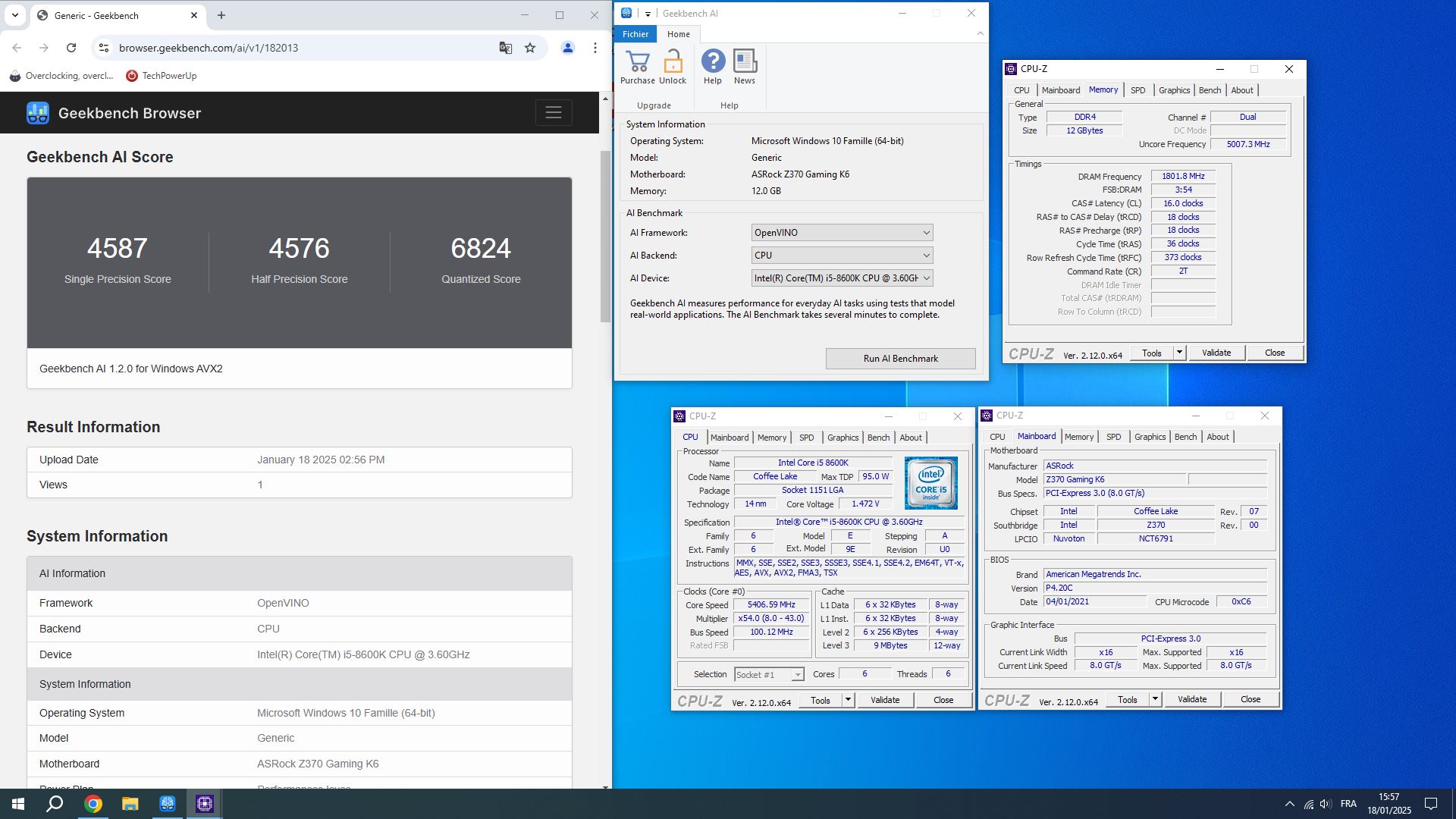Click the Upload Date January 18 2025 value

pos(321,460)
